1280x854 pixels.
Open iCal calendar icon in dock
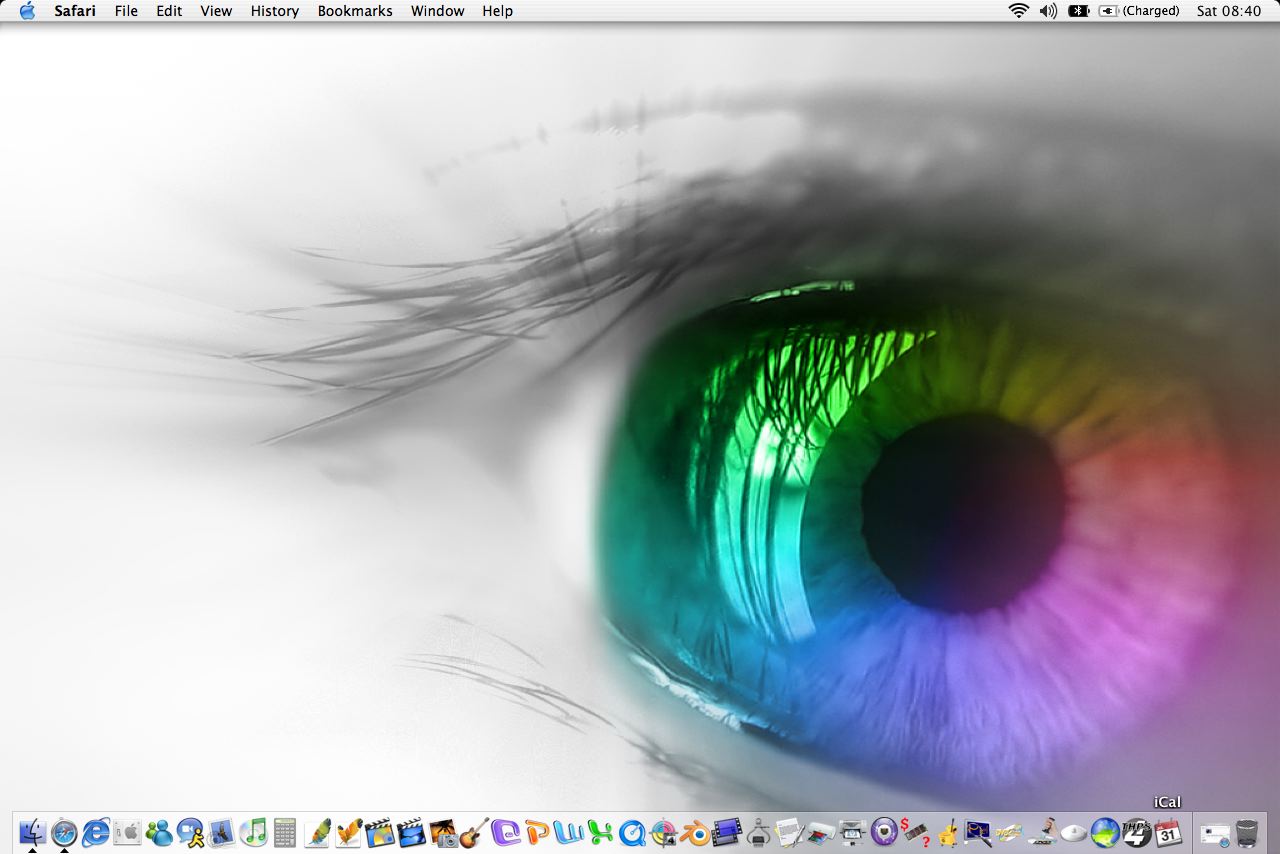(x=1167, y=832)
